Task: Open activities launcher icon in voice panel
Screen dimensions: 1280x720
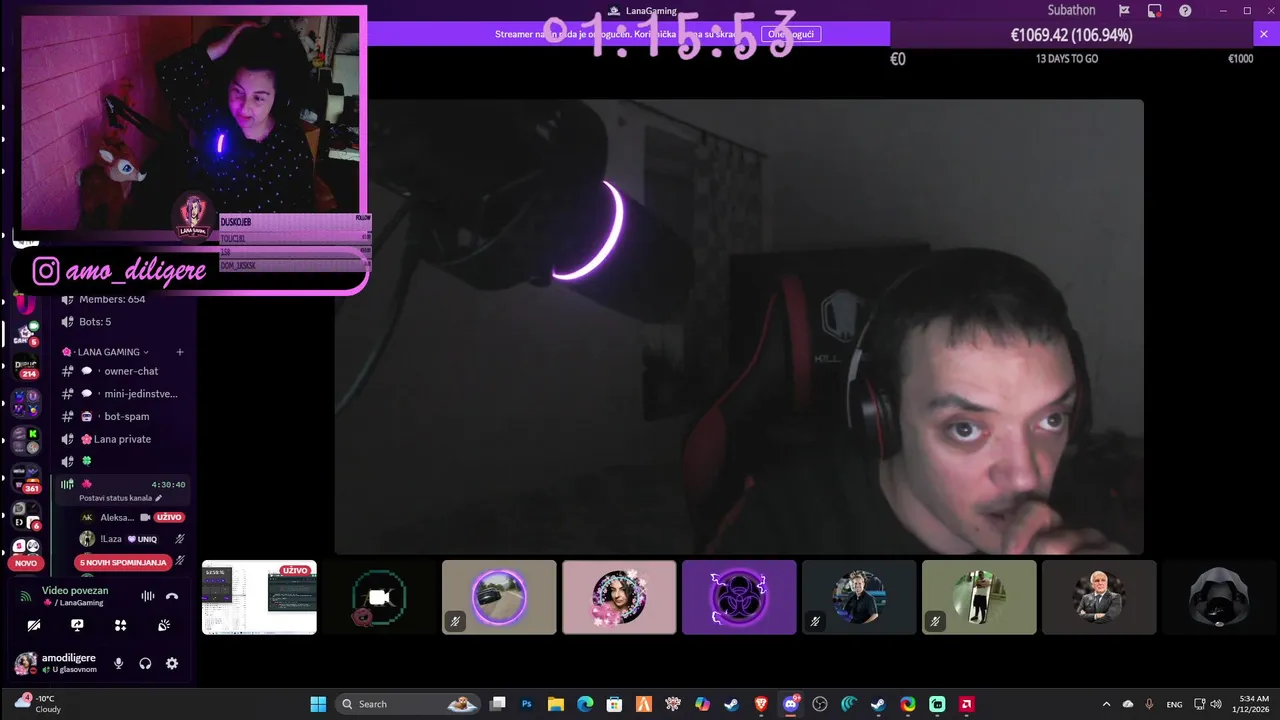Action: (121, 625)
